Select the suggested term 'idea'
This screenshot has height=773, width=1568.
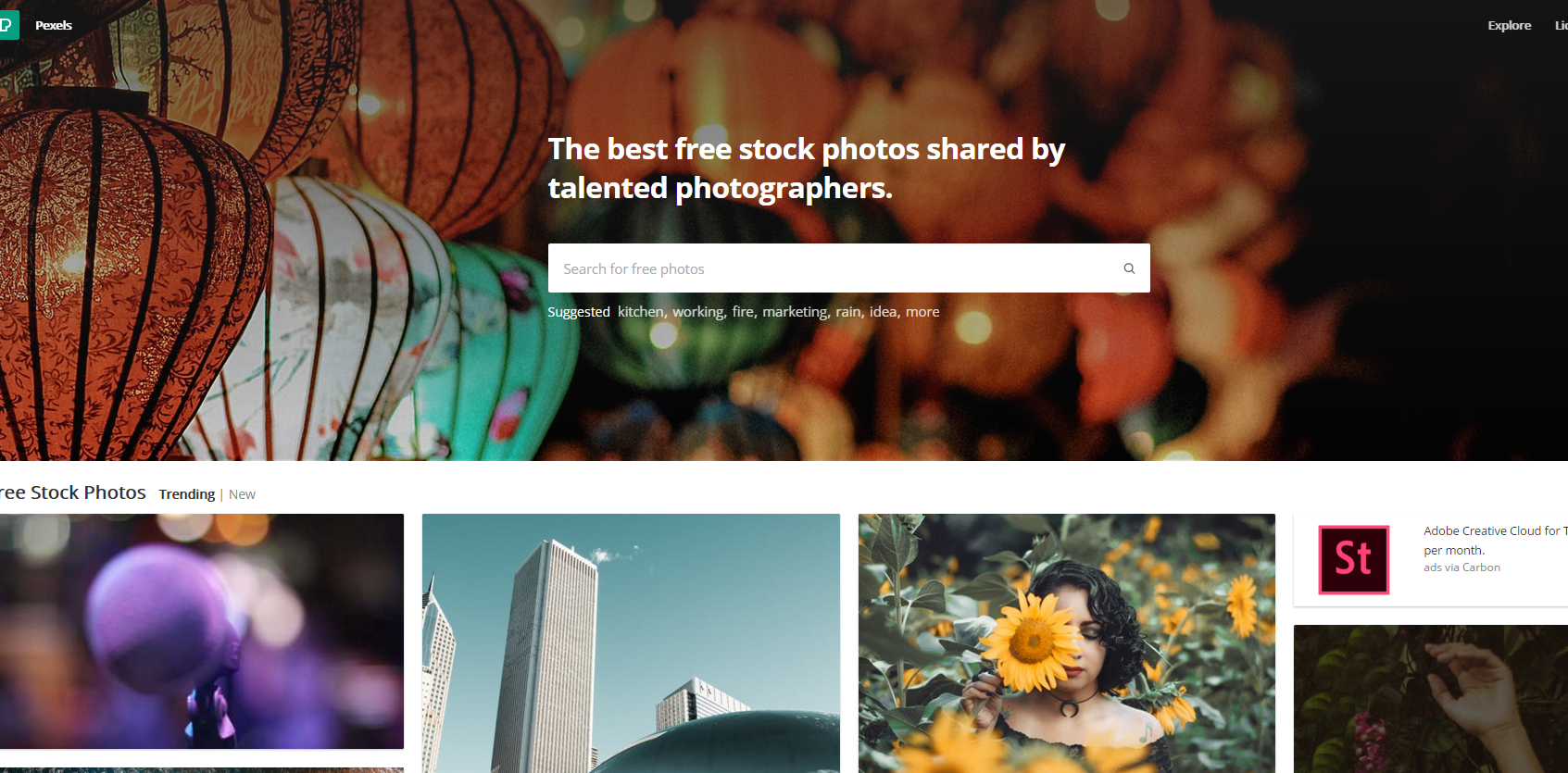click(884, 312)
